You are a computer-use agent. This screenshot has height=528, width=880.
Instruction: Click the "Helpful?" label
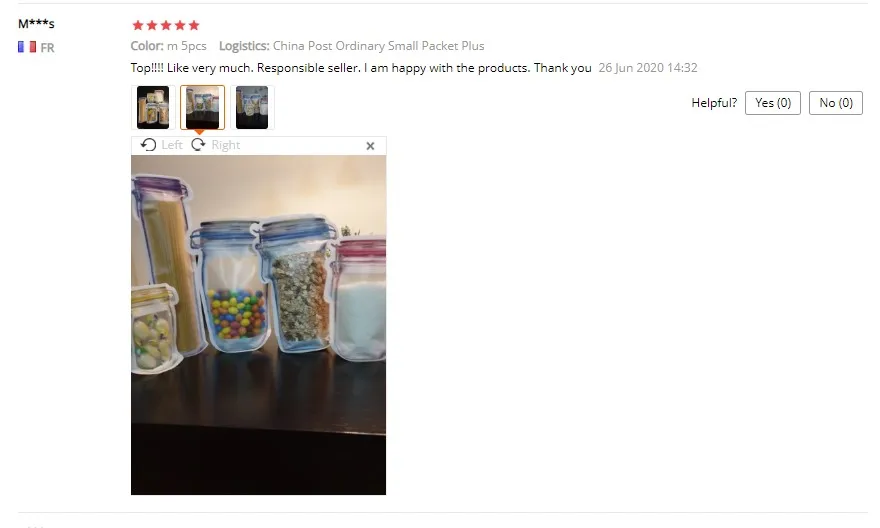[x=714, y=103]
